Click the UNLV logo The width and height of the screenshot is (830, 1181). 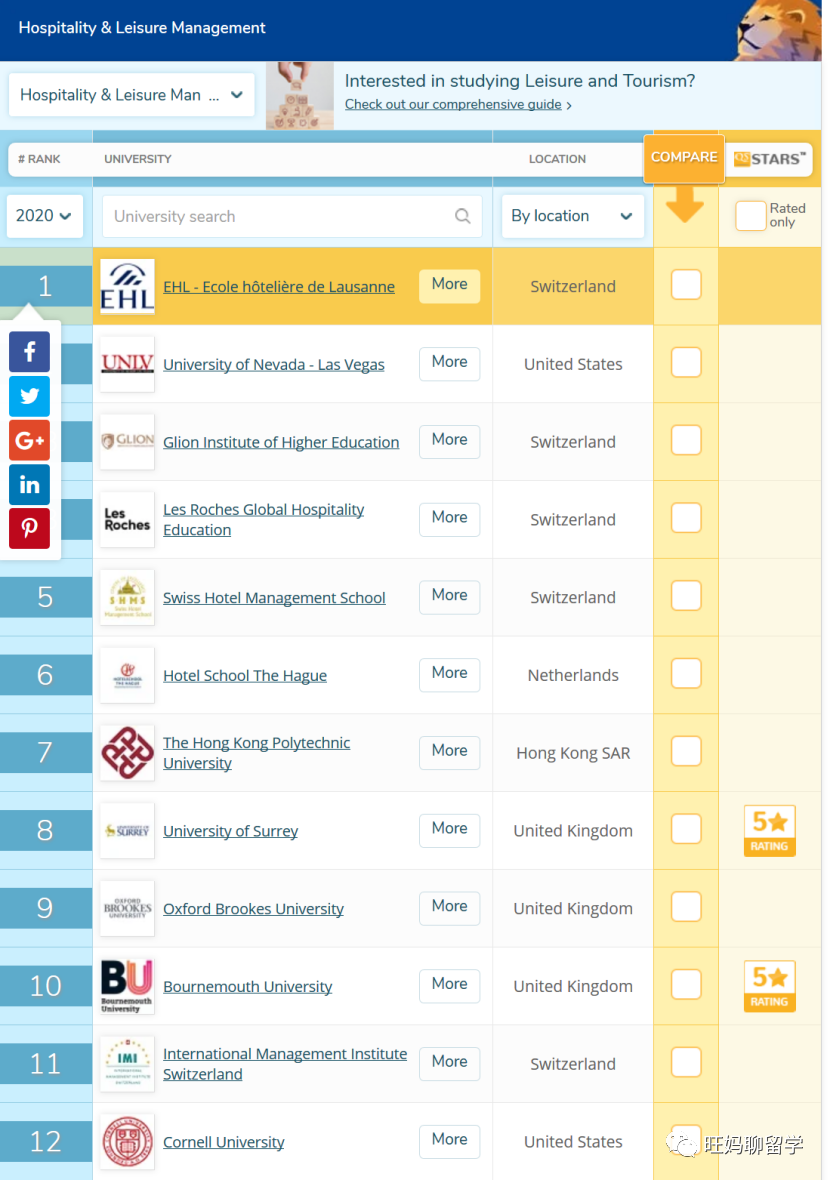127,364
